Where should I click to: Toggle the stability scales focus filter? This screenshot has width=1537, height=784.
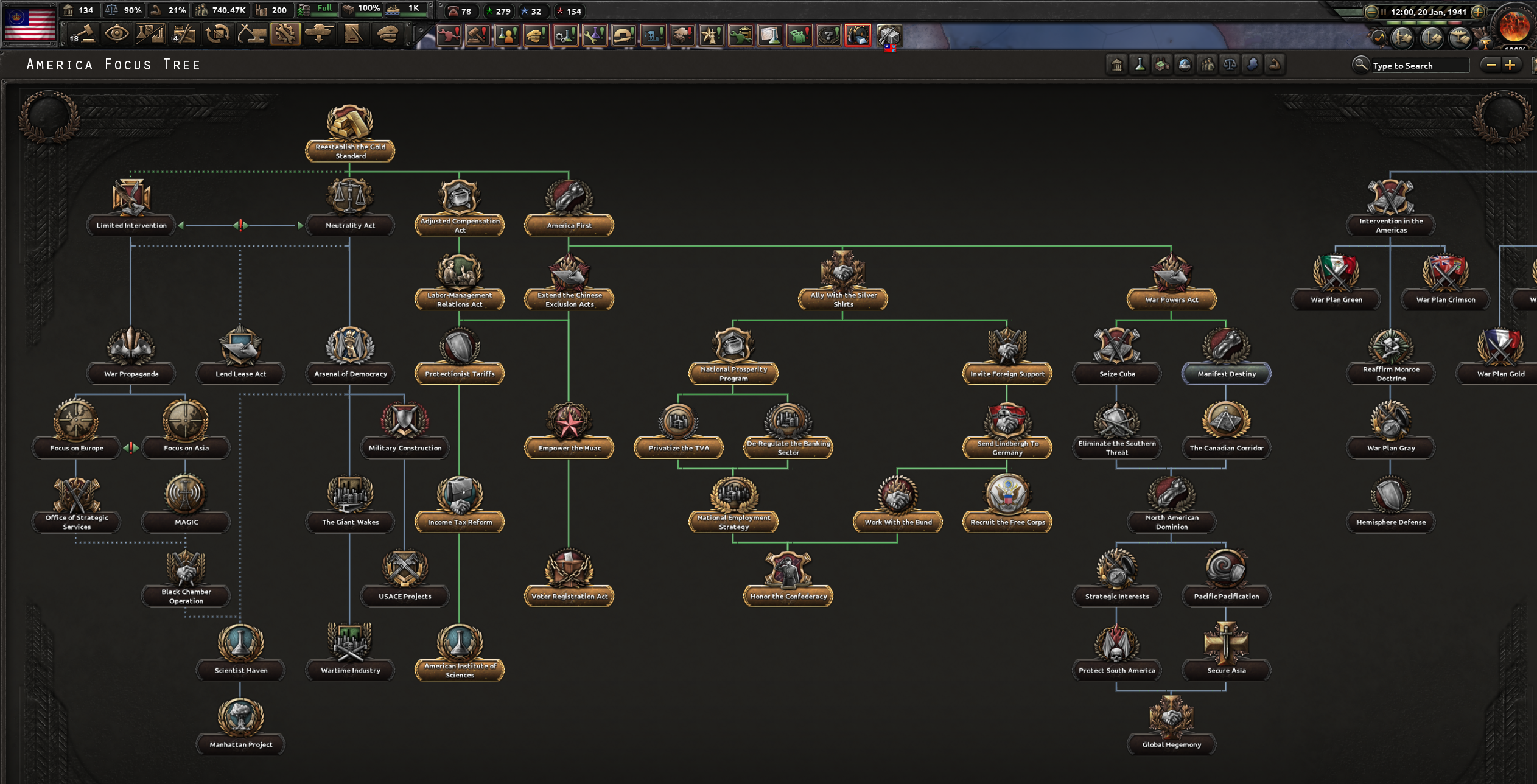pyautogui.click(x=1230, y=65)
